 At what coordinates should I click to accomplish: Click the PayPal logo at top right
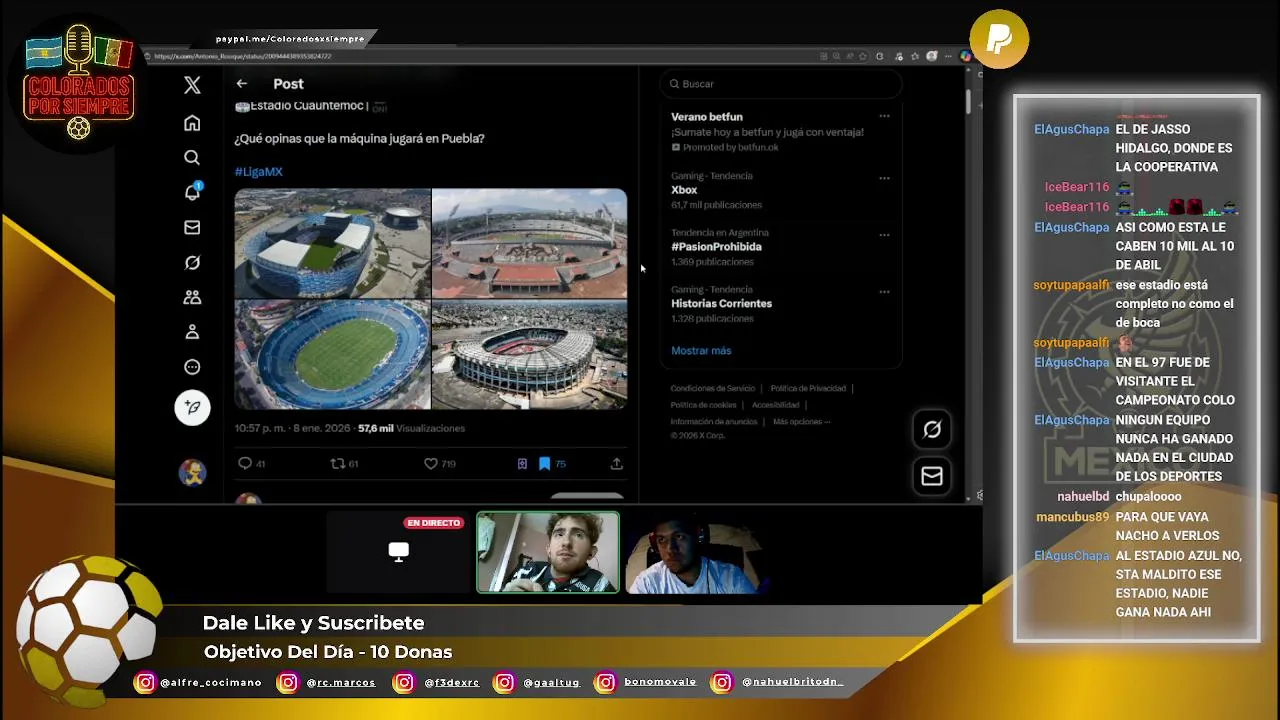click(x=998, y=39)
